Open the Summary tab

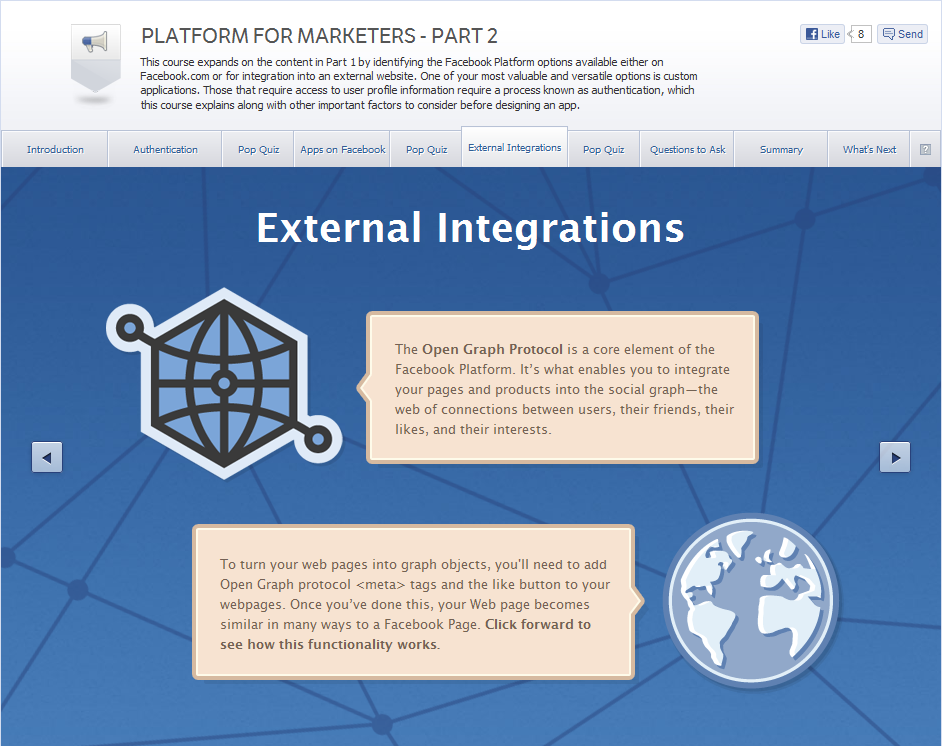point(781,149)
